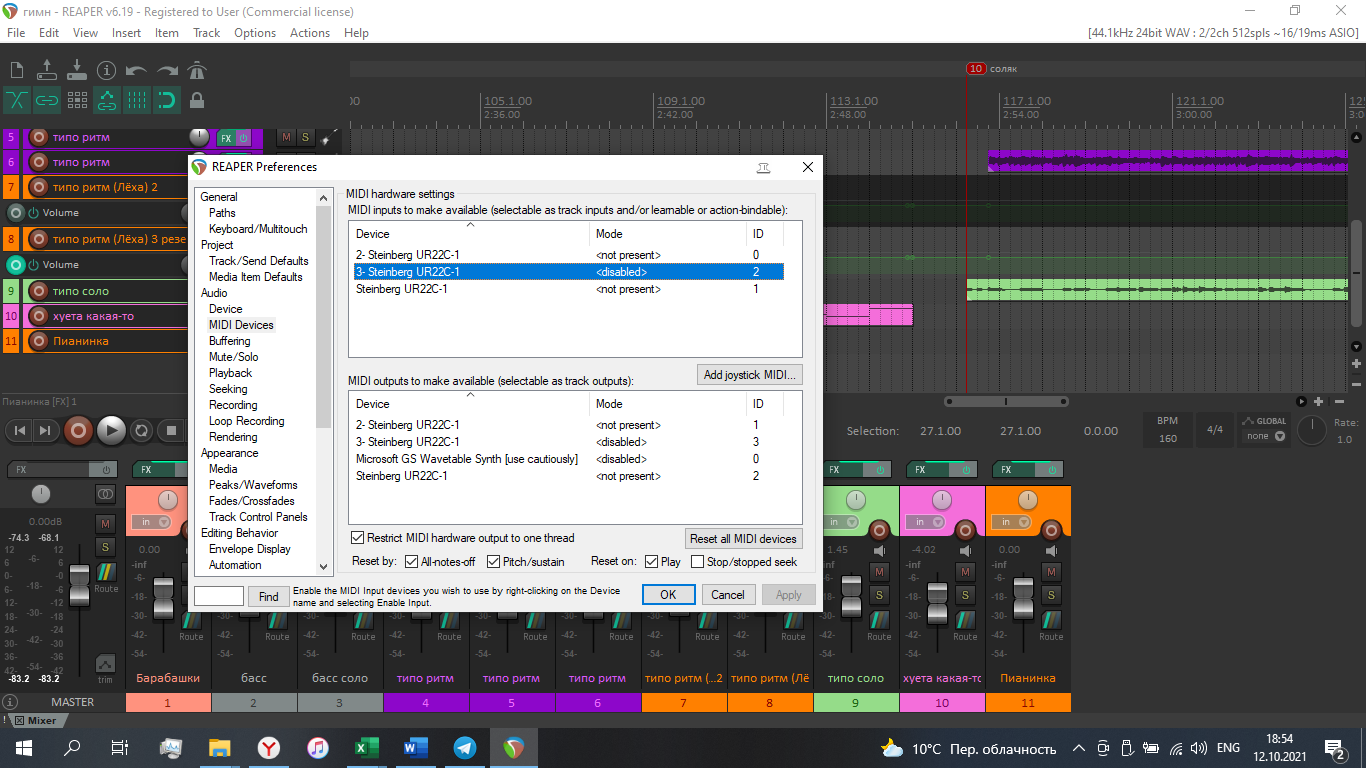The height and width of the screenshot is (768, 1366).
Task: Click the Redo arrow icon
Action: 167,71
